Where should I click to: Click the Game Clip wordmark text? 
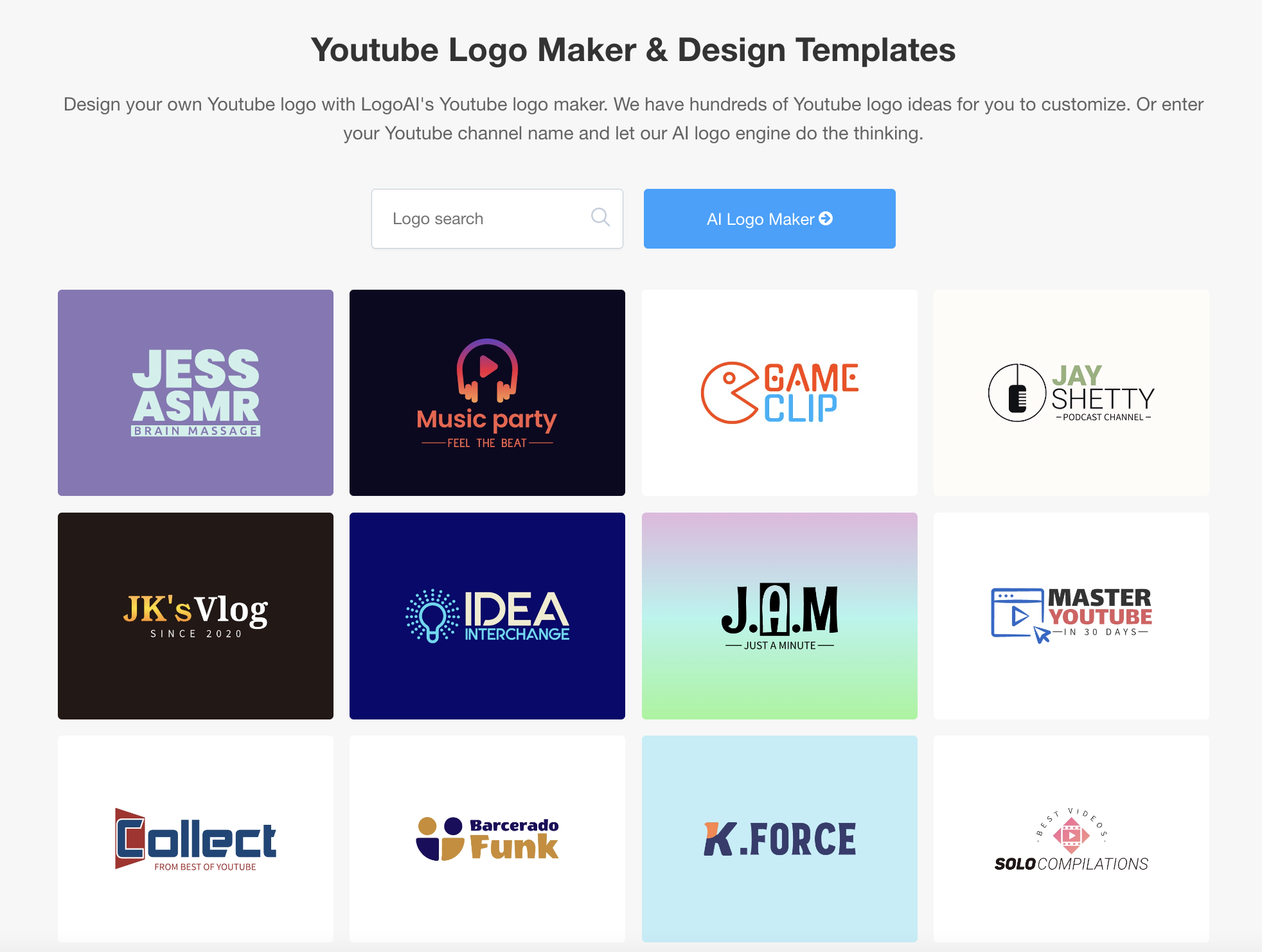click(x=811, y=392)
